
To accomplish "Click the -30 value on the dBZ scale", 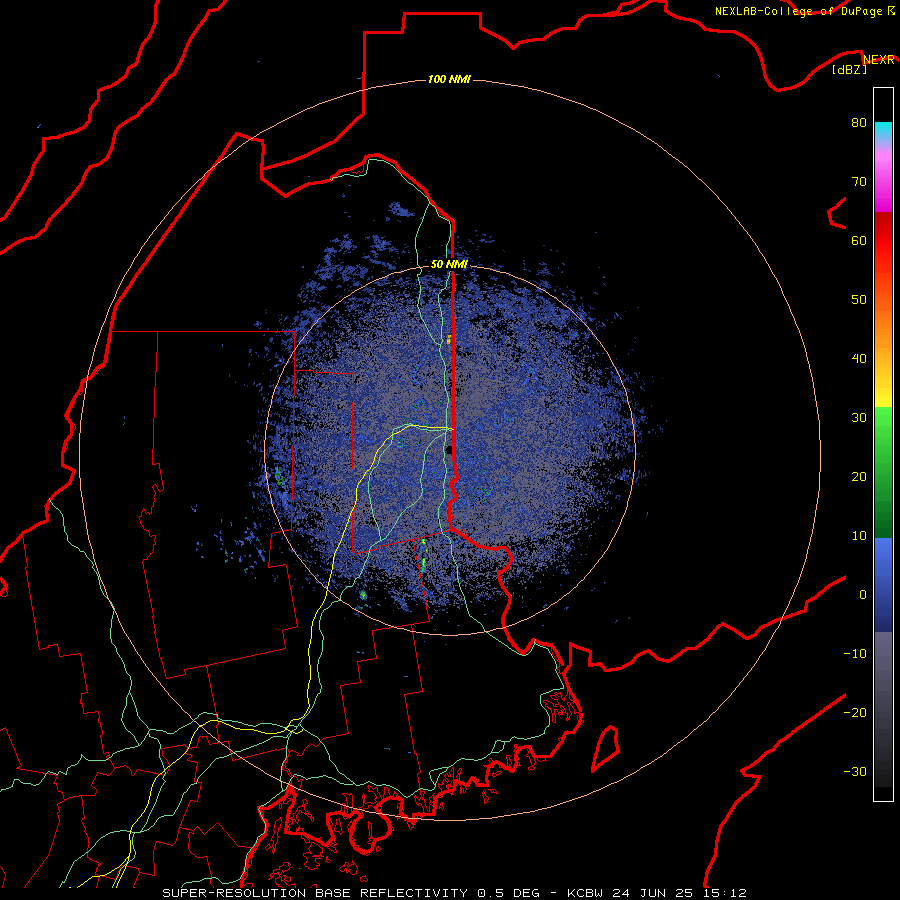I will point(855,772).
